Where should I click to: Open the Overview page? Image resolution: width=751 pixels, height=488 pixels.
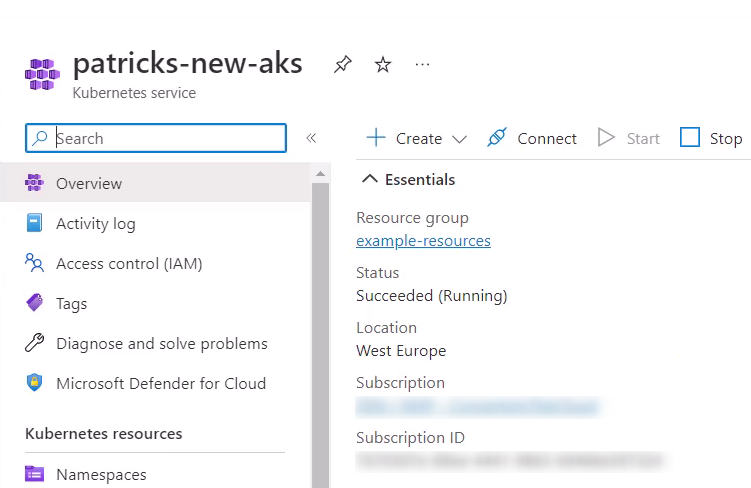(155, 183)
